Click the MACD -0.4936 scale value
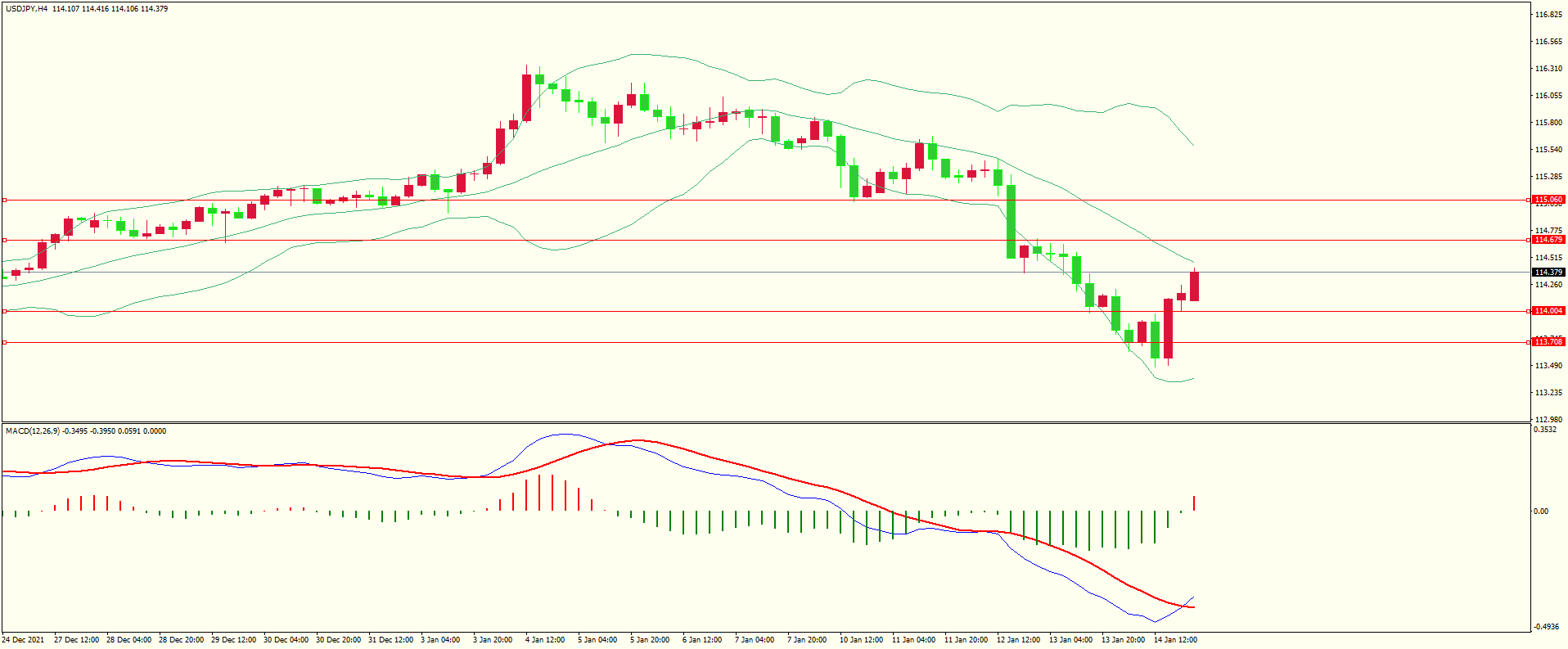 [x=1546, y=627]
